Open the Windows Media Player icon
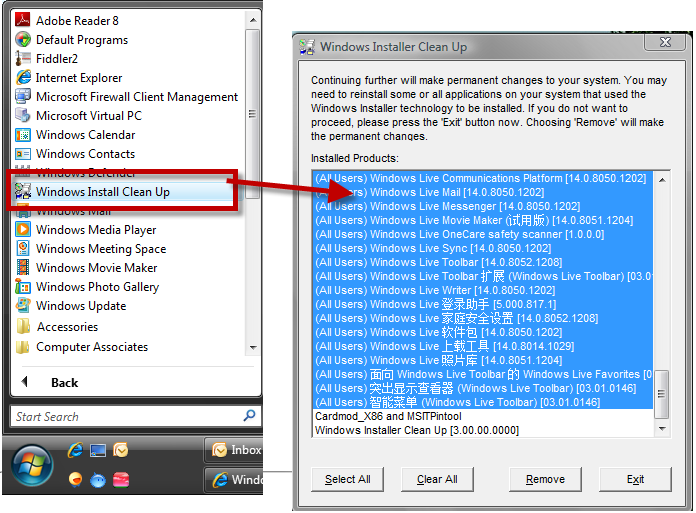 click(23, 229)
